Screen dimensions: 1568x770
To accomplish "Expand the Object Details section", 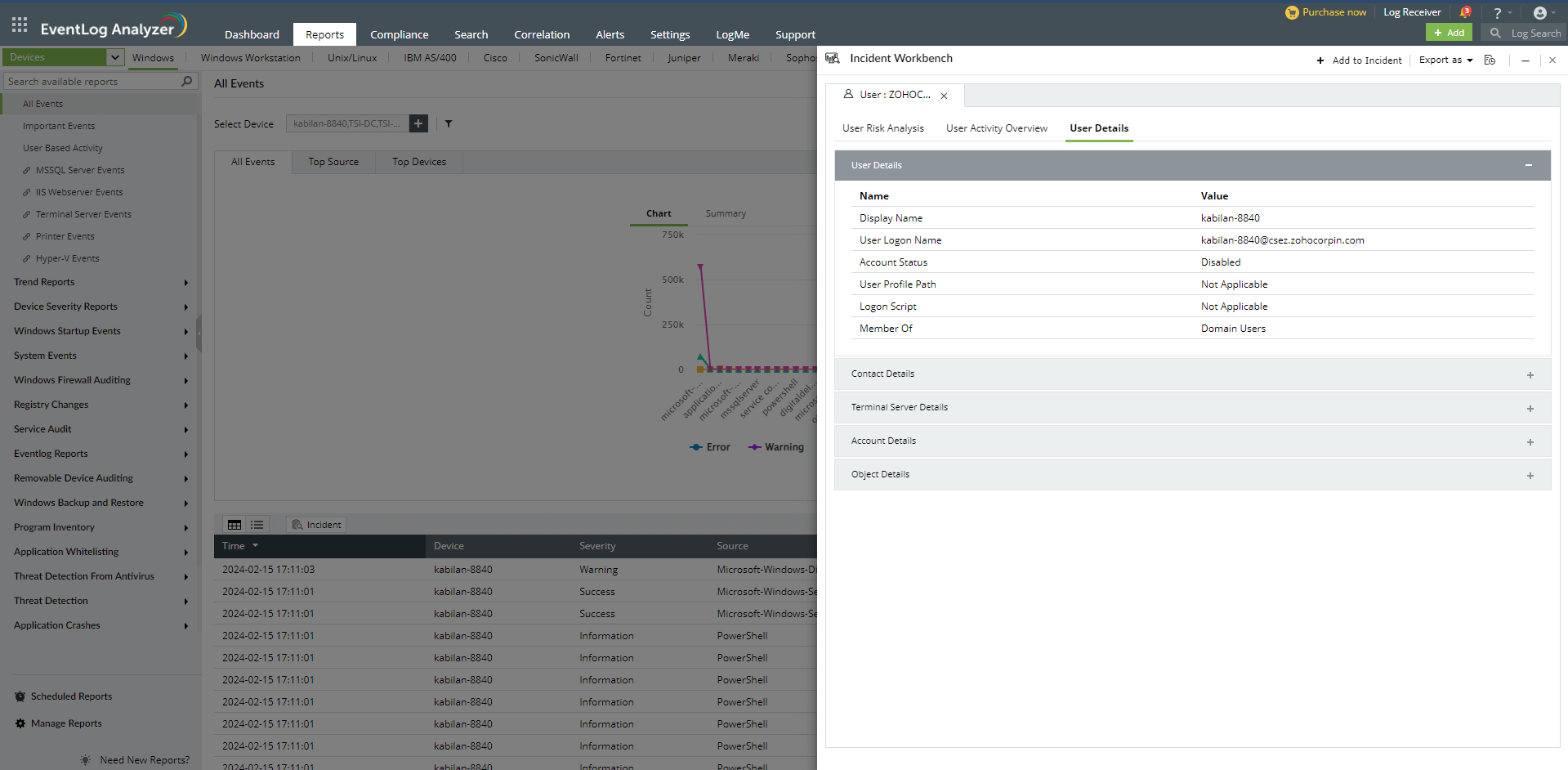I will (1530, 476).
